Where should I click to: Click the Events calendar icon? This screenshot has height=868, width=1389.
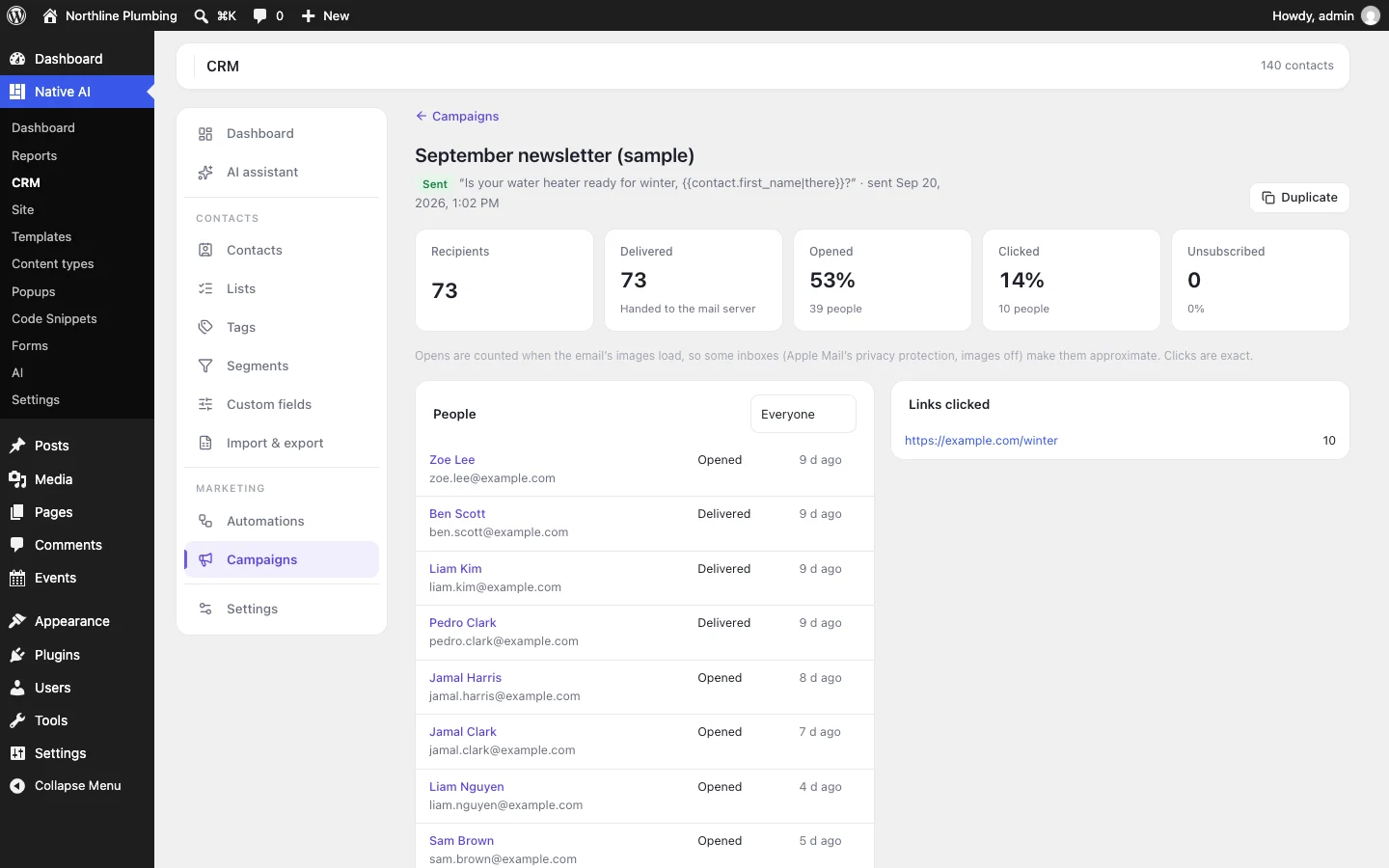pyautogui.click(x=17, y=578)
